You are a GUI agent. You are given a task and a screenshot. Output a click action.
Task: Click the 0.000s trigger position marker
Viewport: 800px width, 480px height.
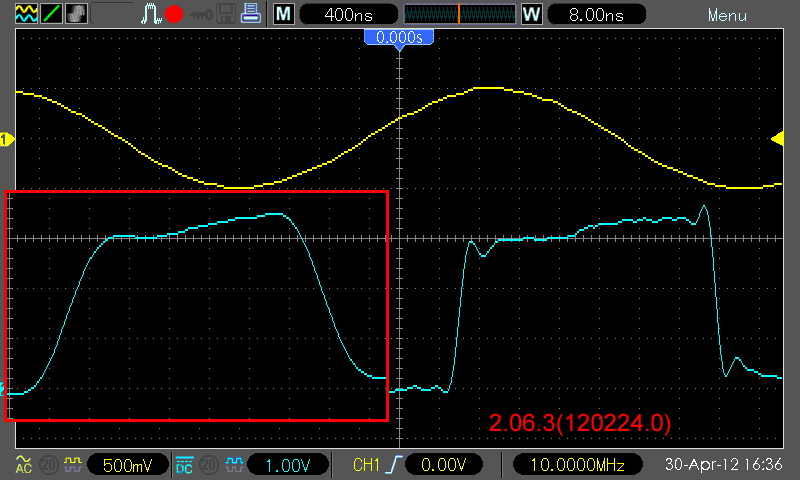tap(399, 38)
